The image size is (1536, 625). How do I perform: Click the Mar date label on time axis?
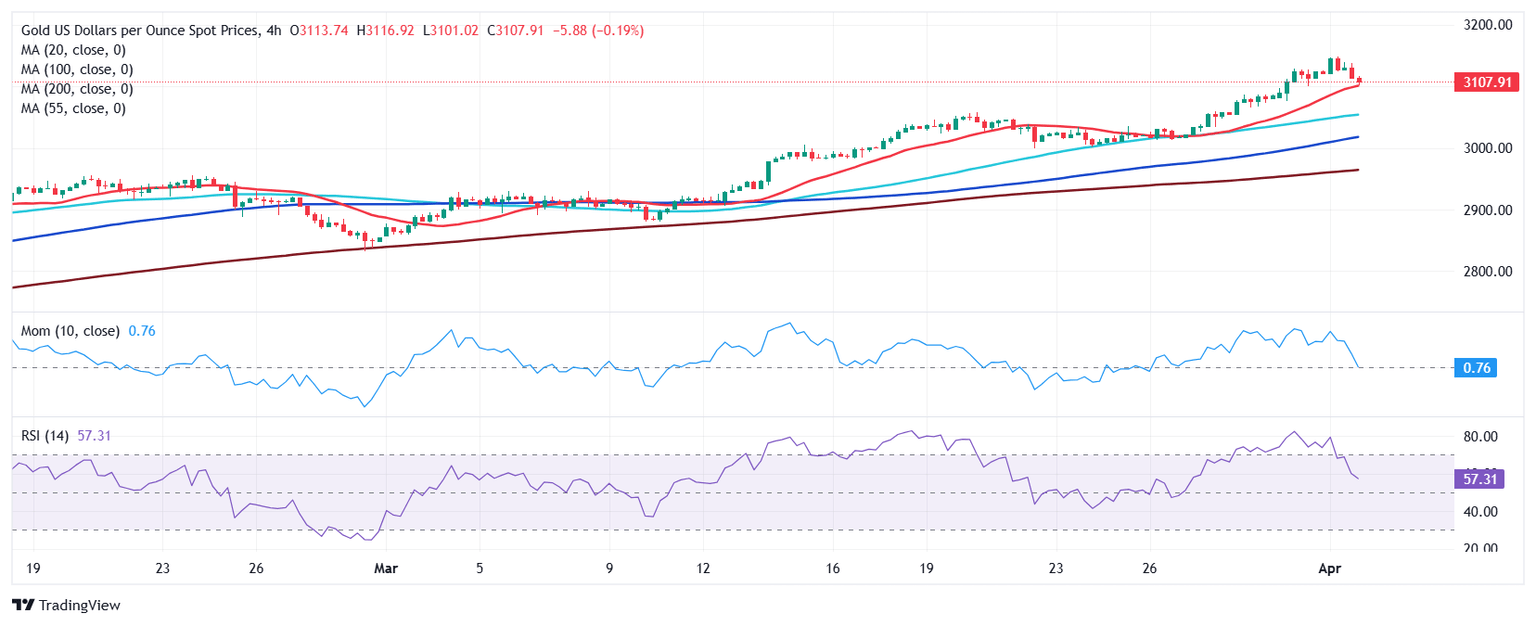coord(385,568)
